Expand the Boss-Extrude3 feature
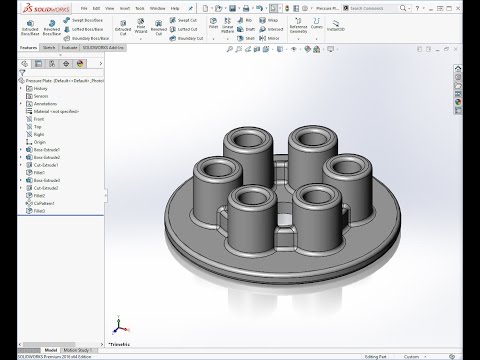 21,180
